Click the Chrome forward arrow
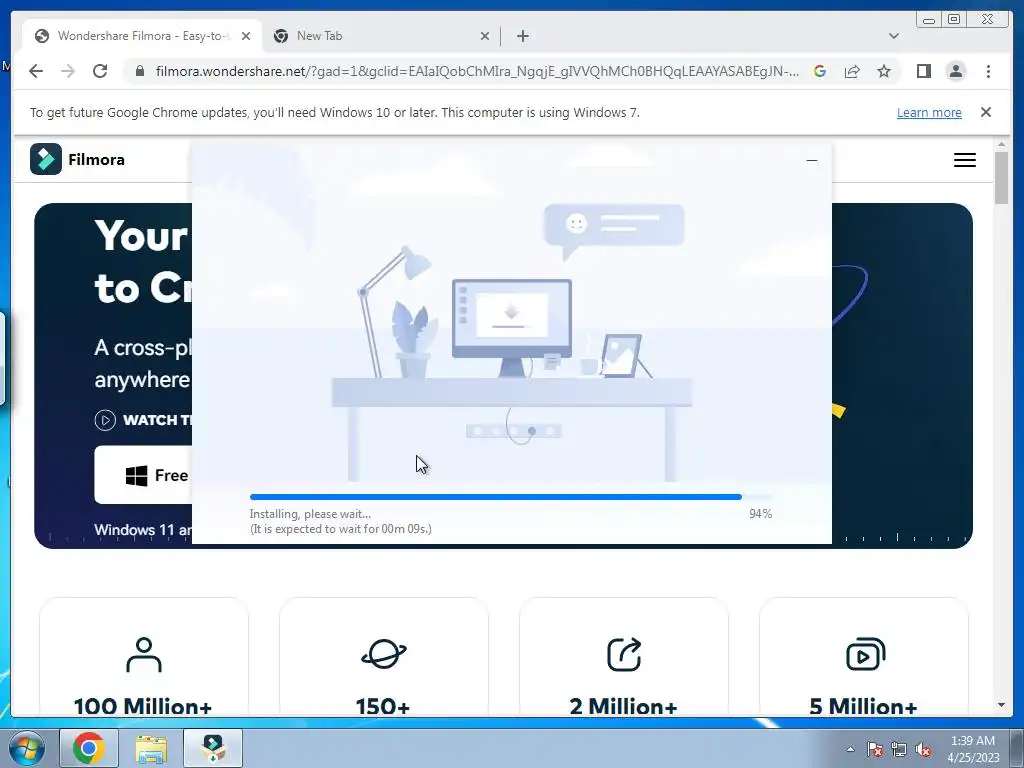 click(68, 71)
